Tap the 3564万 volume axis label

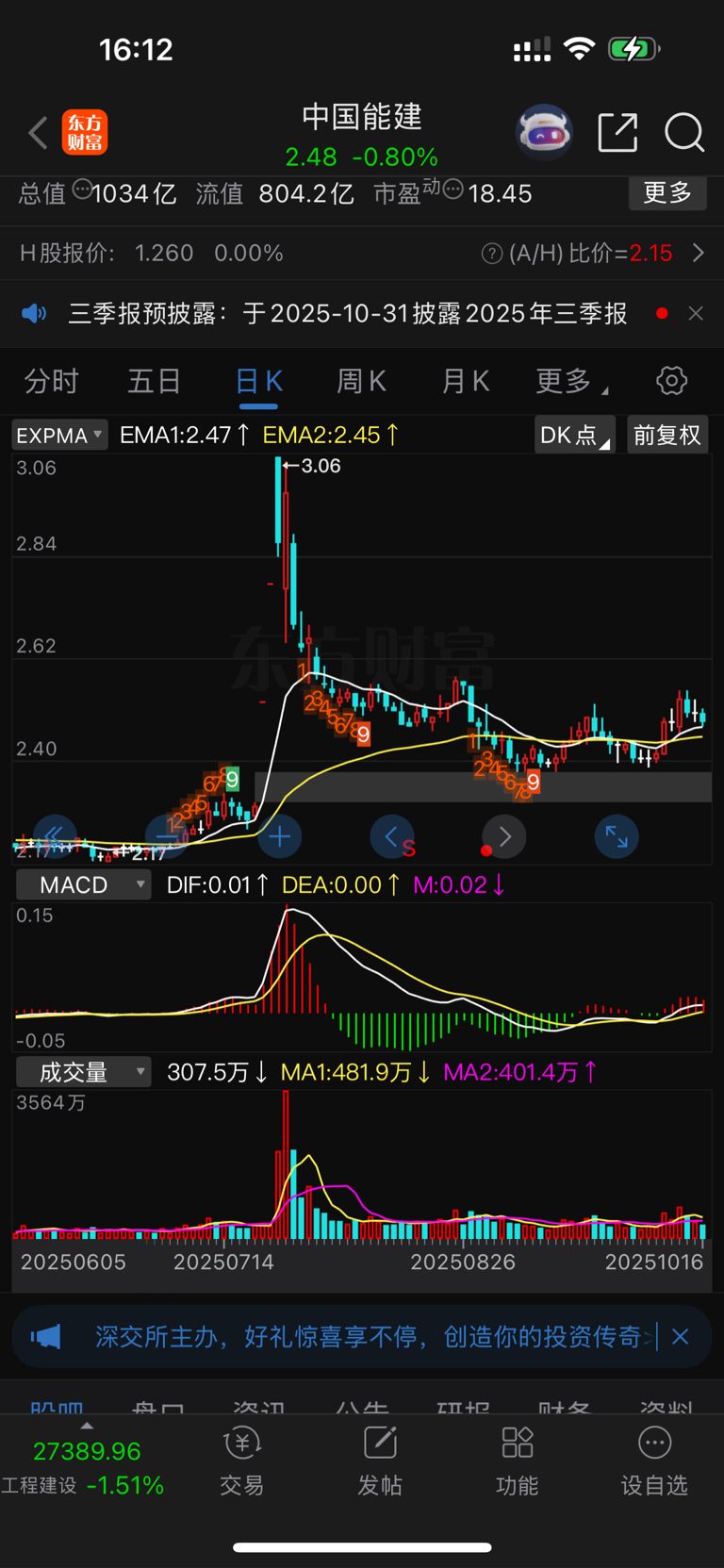point(51,1102)
